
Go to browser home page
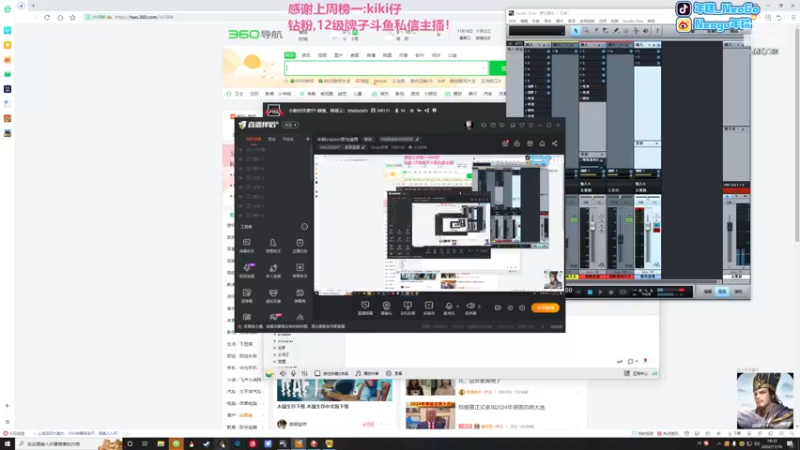[x=60, y=17]
